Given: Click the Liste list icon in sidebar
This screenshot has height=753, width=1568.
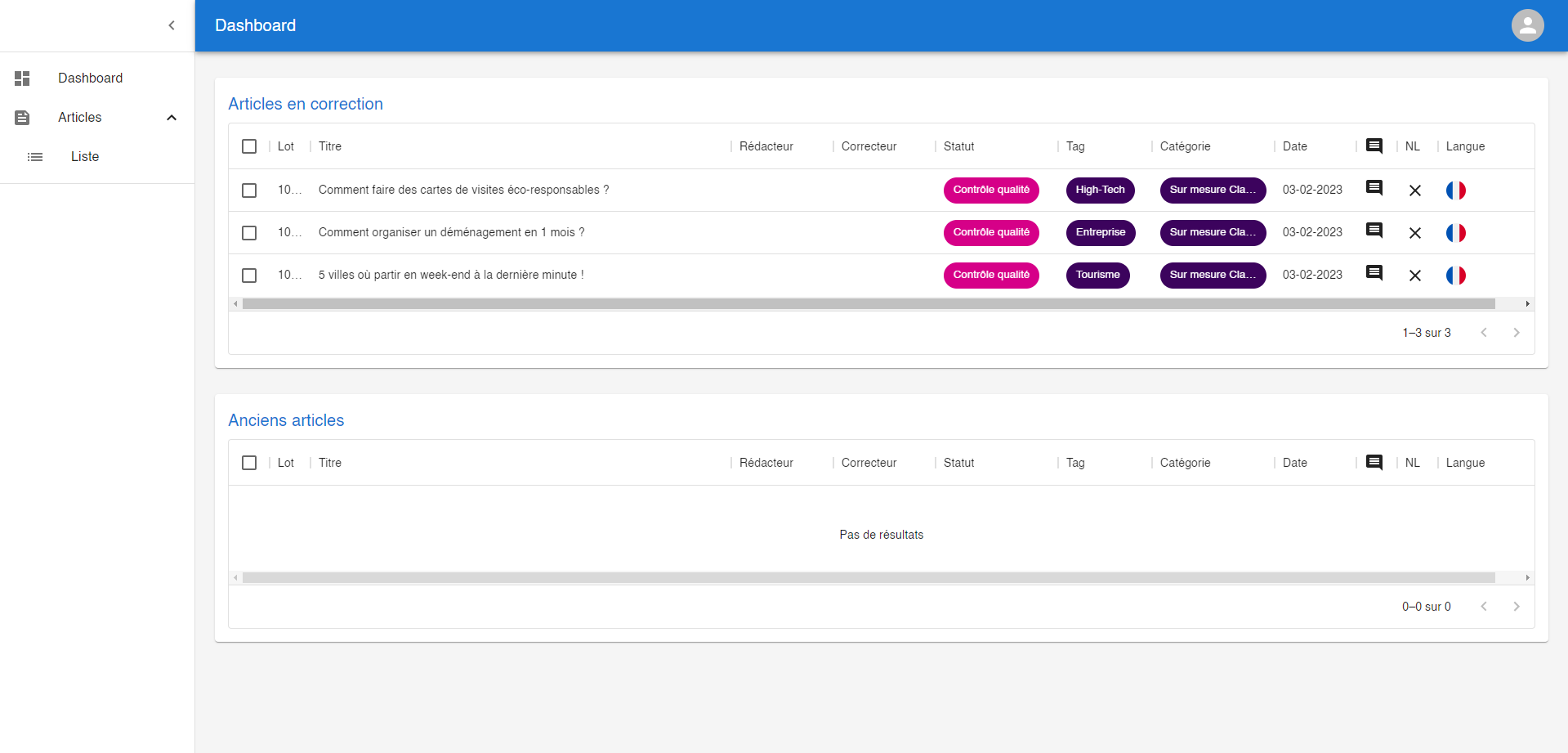Looking at the screenshot, I should 35,157.
